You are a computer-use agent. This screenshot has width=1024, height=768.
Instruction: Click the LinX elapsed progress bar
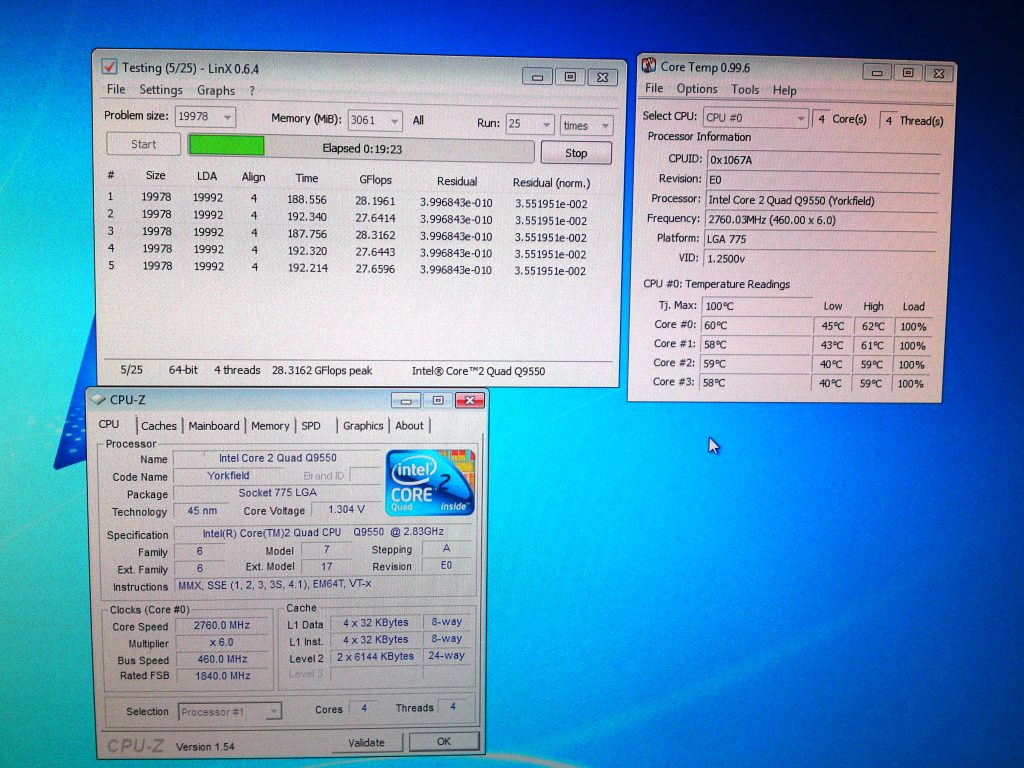[361, 148]
